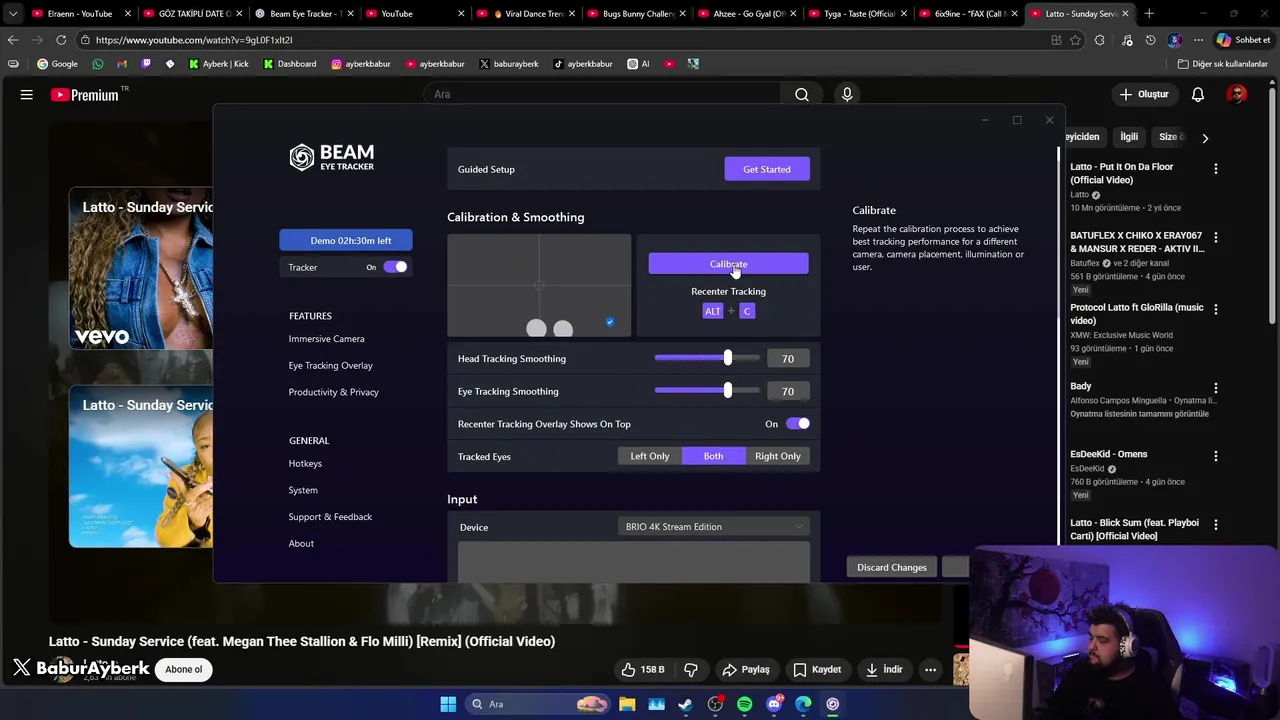The width and height of the screenshot is (1280, 720).
Task: Open File Explorer from the taskbar
Action: [627, 704]
